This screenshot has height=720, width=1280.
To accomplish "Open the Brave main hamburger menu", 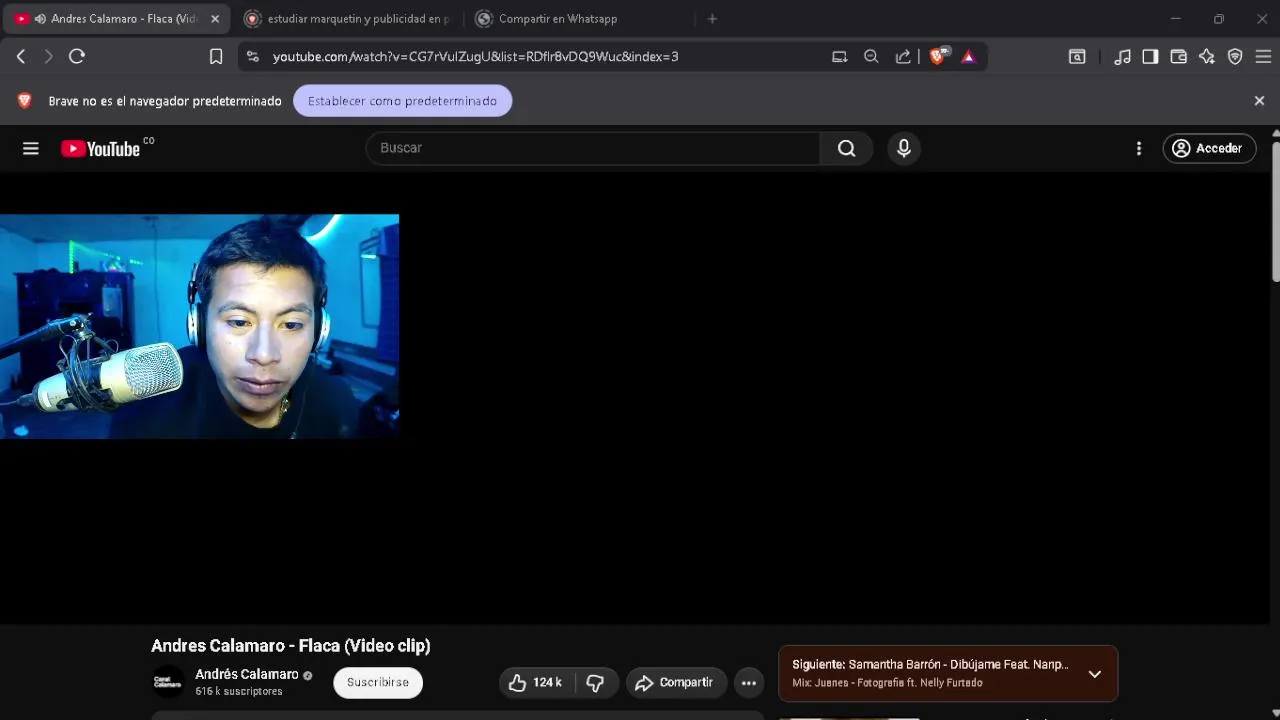I will pyautogui.click(x=1263, y=57).
